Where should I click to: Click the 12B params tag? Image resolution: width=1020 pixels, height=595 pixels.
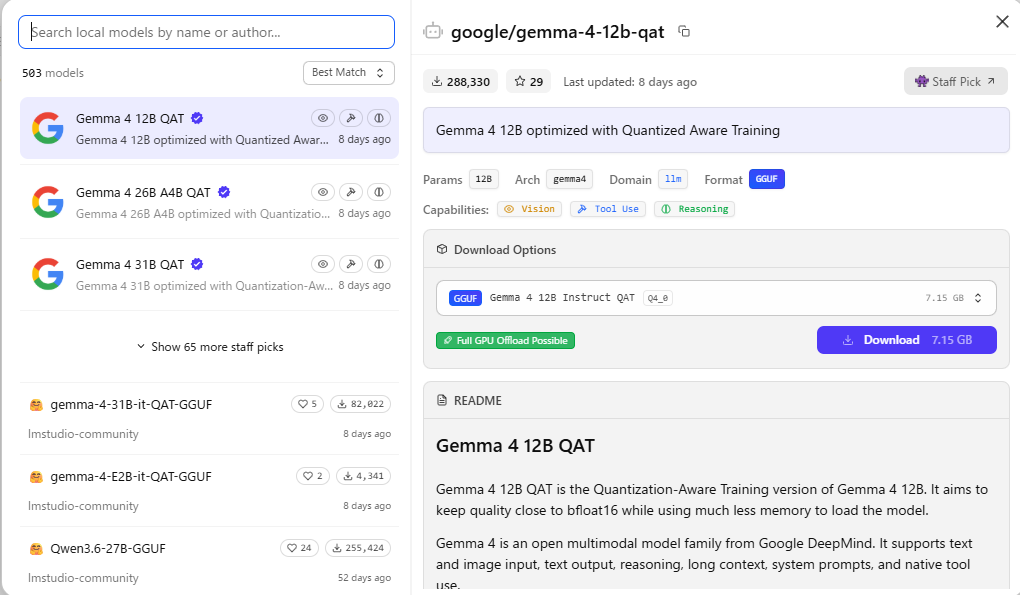coord(483,179)
